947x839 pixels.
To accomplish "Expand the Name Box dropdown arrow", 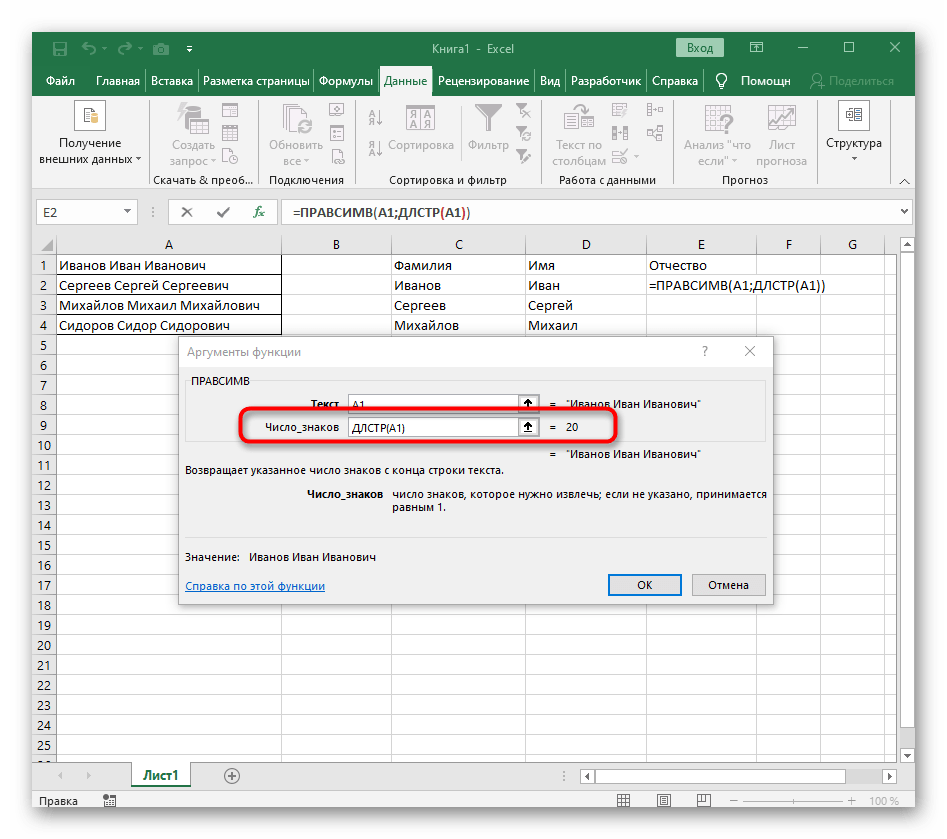I will pyautogui.click(x=127, y=212).
